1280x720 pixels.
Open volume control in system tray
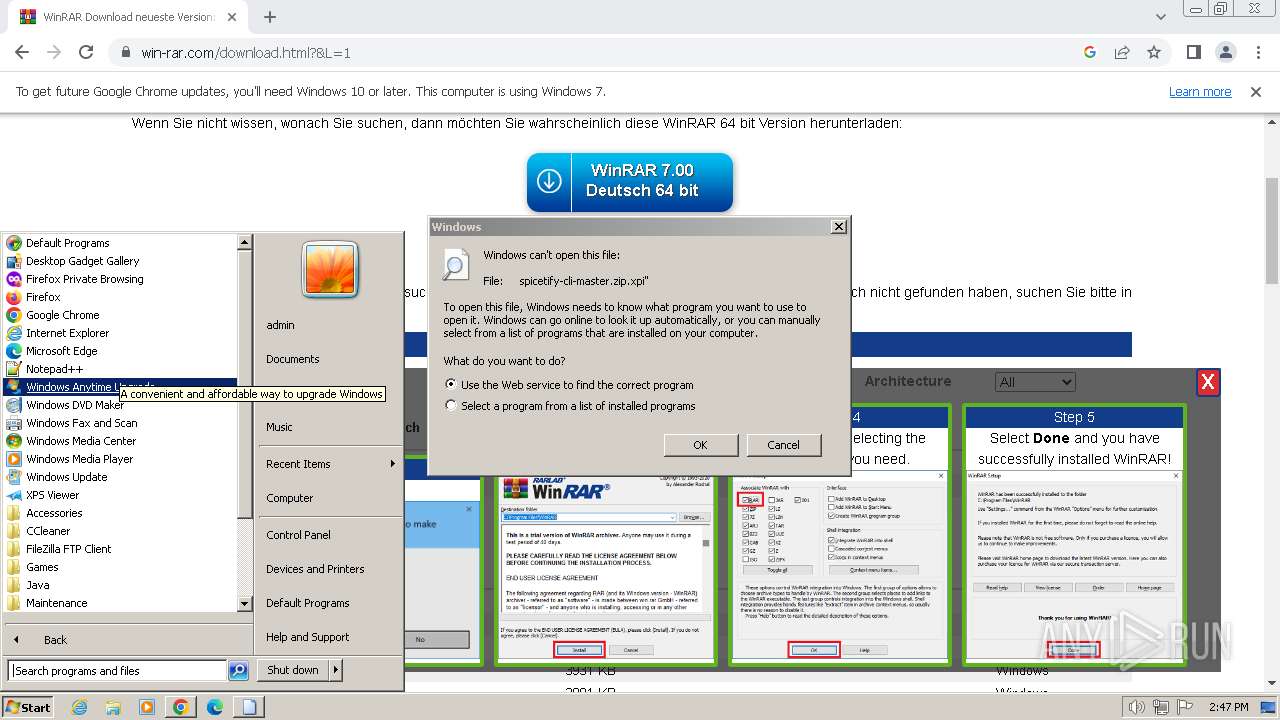(x=1137, y=708)
